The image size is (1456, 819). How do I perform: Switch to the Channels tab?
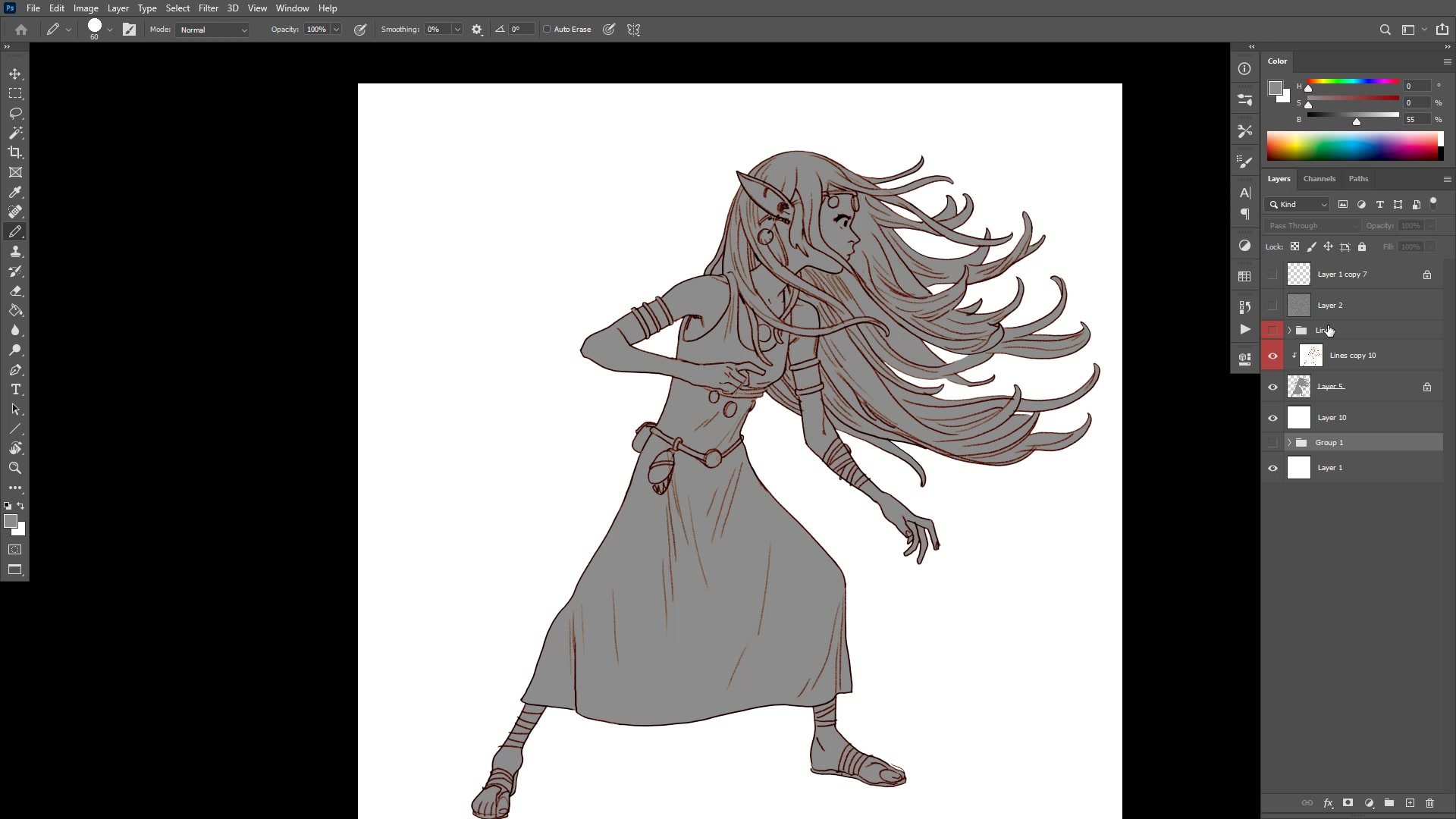pyautogui.click(x=1319, y=179)
